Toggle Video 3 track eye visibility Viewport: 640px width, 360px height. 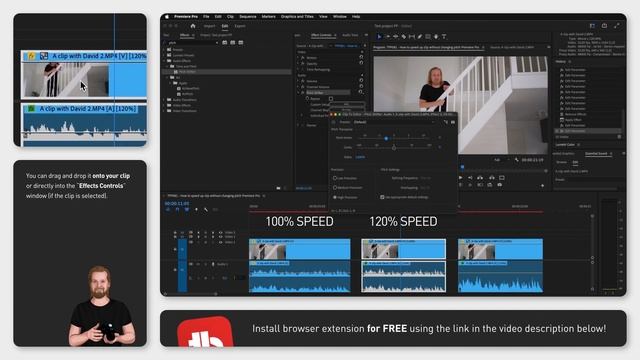point(221,232)
